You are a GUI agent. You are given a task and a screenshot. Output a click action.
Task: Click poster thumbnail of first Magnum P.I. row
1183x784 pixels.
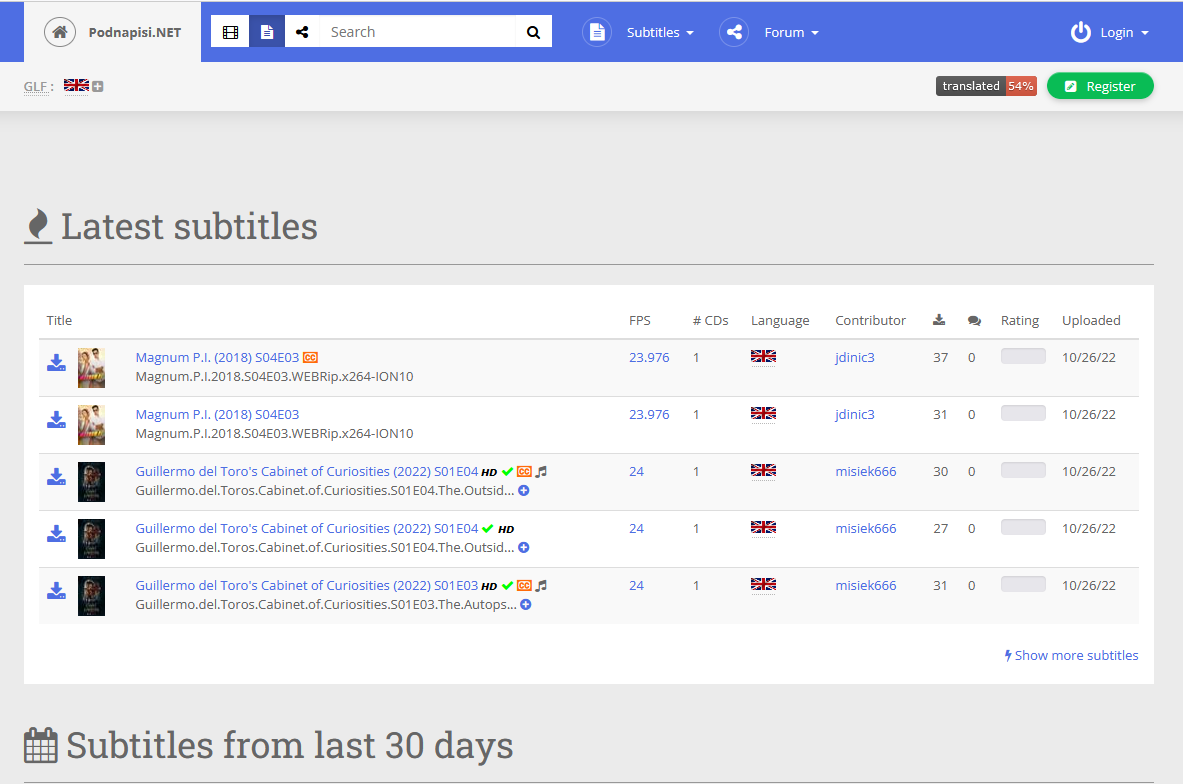click(91, 368)
